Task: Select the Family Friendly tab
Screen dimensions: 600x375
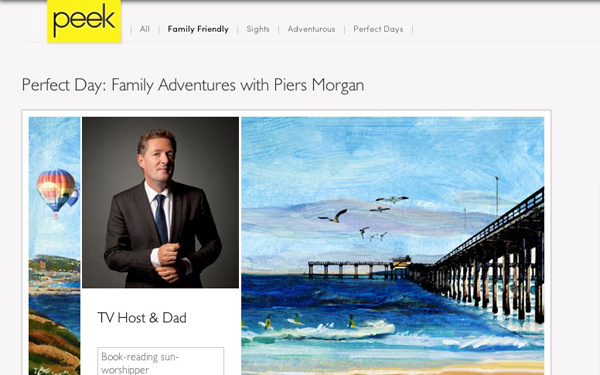Action: coord(198,29)
